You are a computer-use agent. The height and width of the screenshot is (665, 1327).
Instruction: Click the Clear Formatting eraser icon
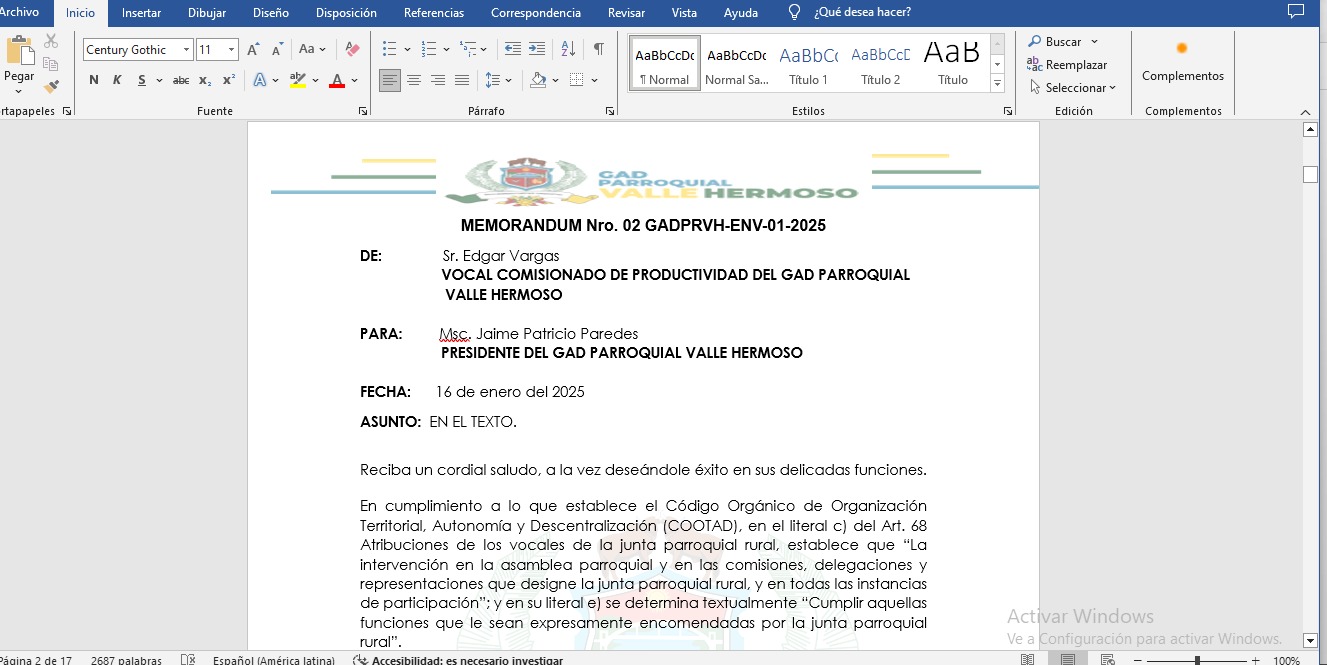tap(352, 49)
